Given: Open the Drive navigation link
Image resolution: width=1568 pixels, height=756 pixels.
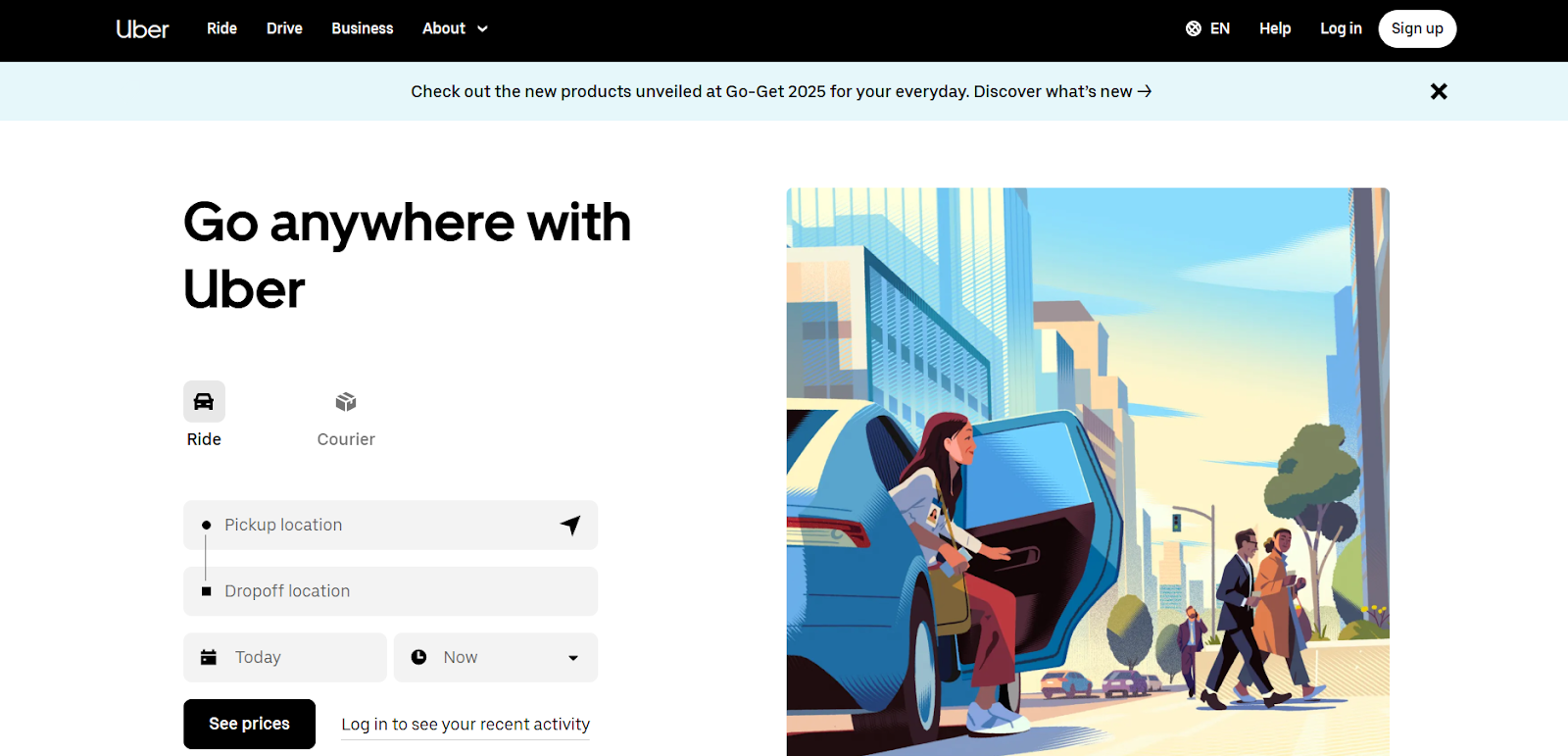Looking at the screenshot, I should pyautogui.click(x=284, y=28).
